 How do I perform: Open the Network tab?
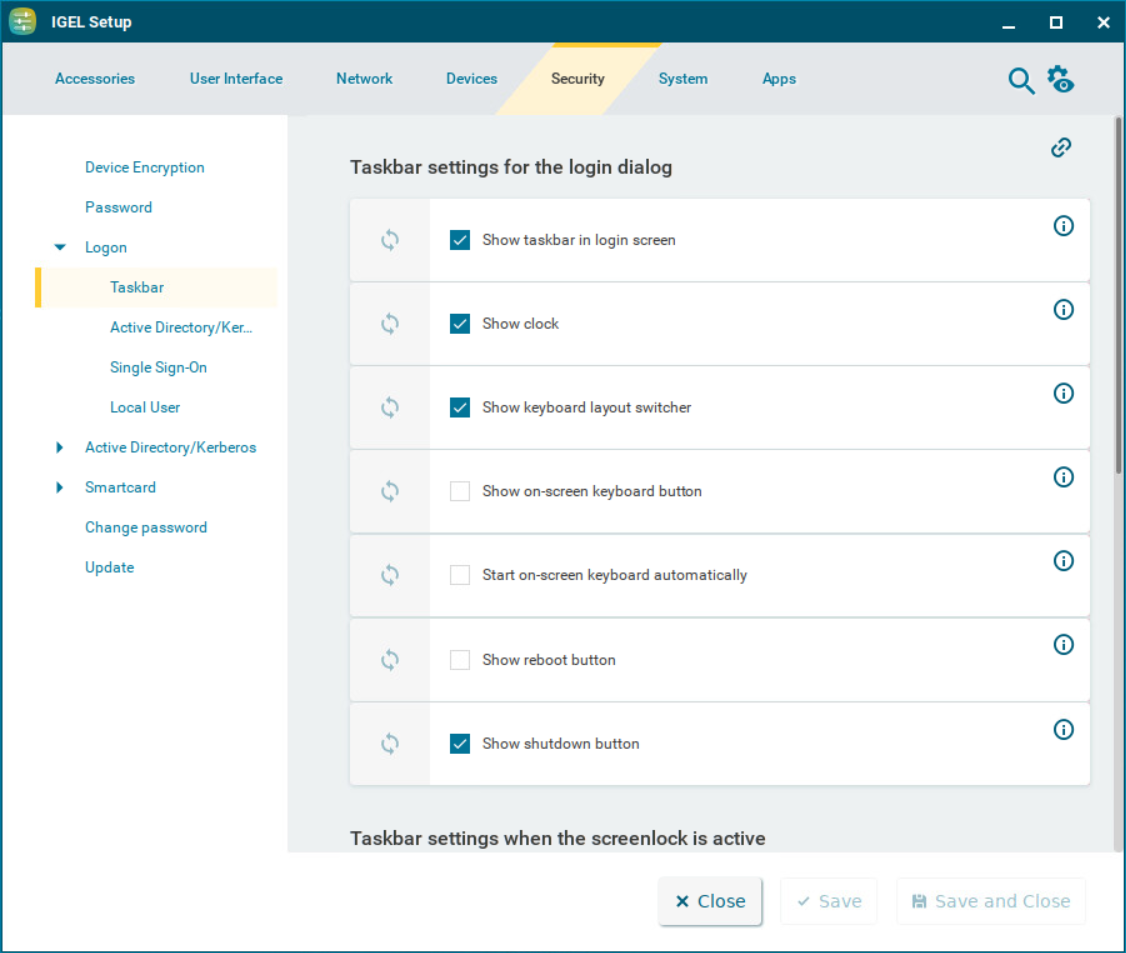click(x=364, y=79)
